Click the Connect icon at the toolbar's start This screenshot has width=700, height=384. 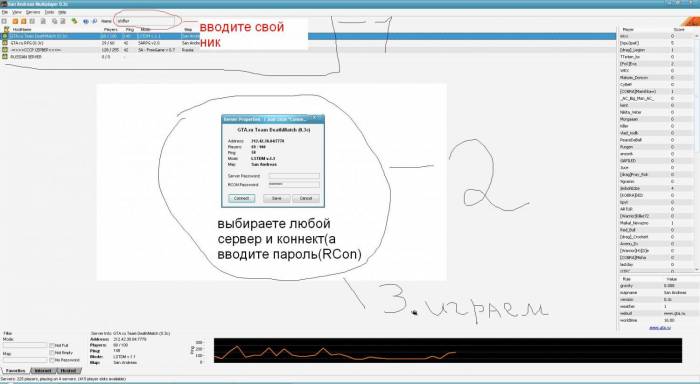tap(4, 21)
